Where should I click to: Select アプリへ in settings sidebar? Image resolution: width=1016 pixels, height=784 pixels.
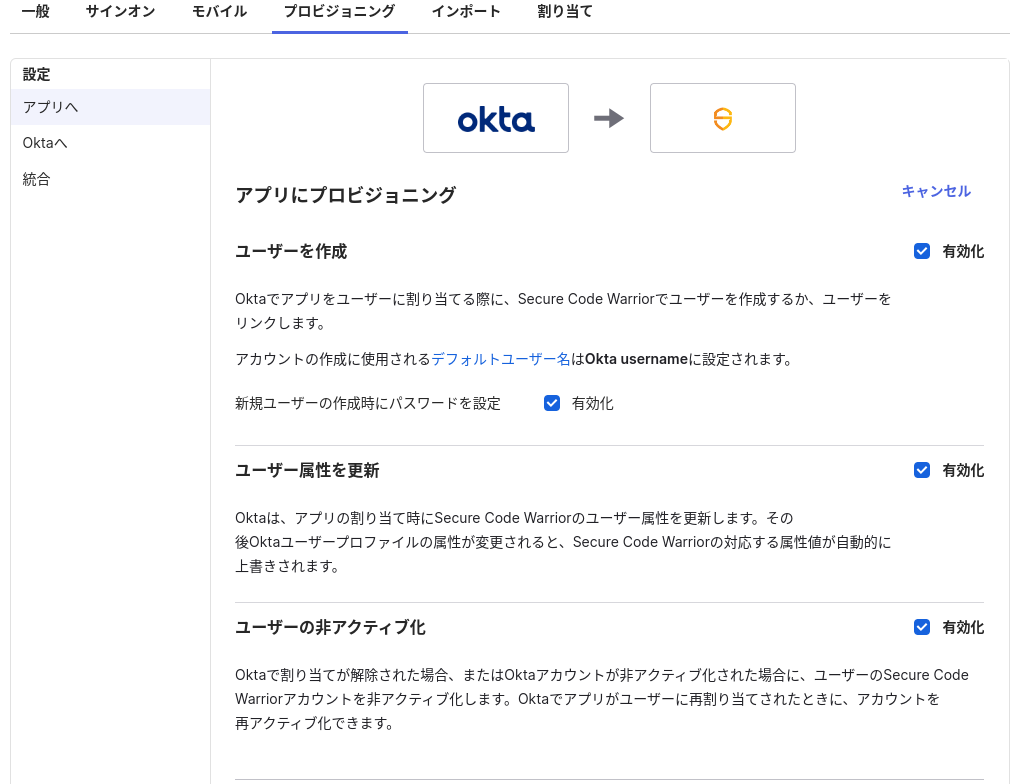(x=110, y=107)
